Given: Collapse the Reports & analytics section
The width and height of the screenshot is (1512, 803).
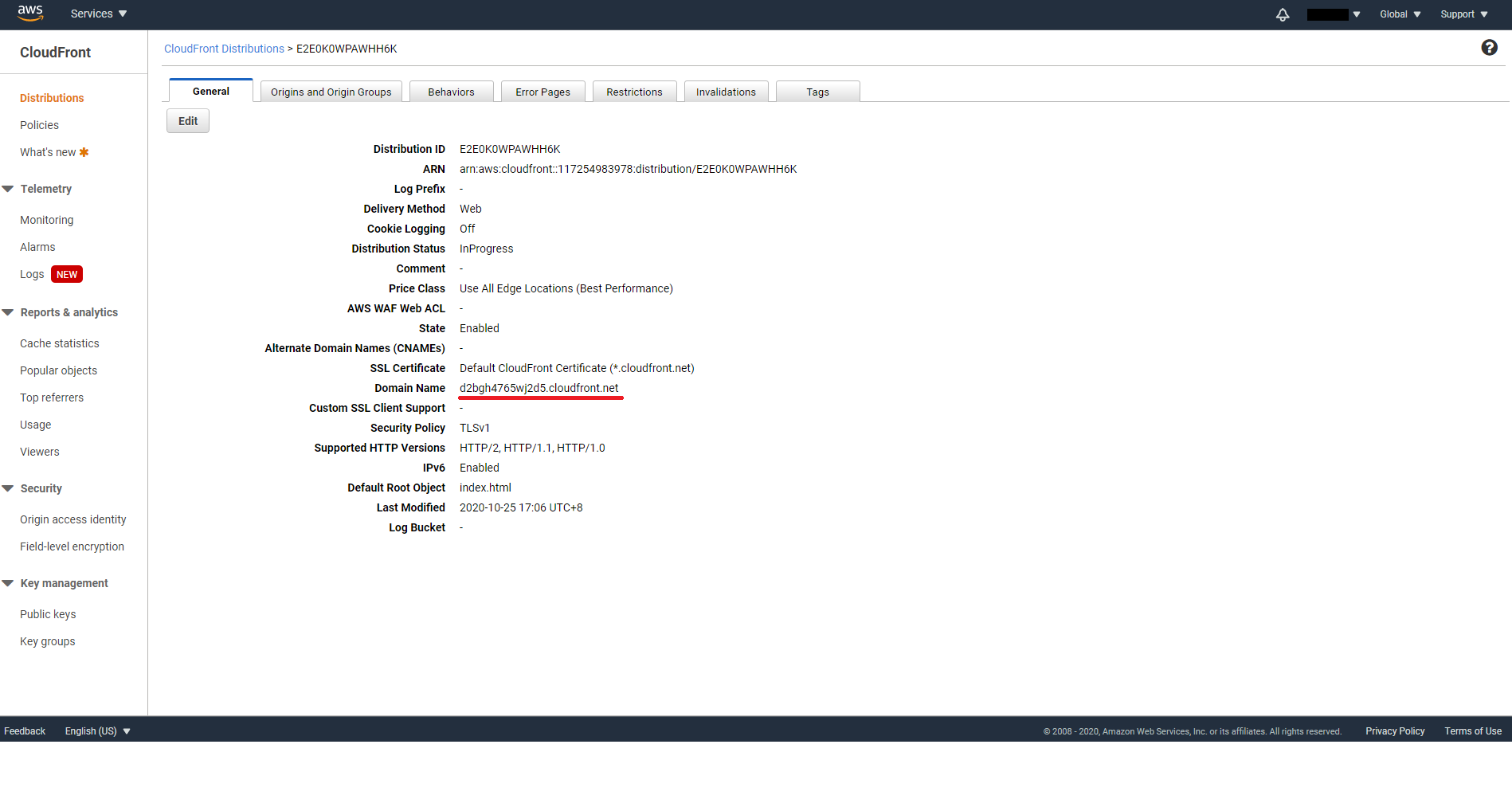Looking at the screenshot, I should pyautogui.click(x=8, y=312).
